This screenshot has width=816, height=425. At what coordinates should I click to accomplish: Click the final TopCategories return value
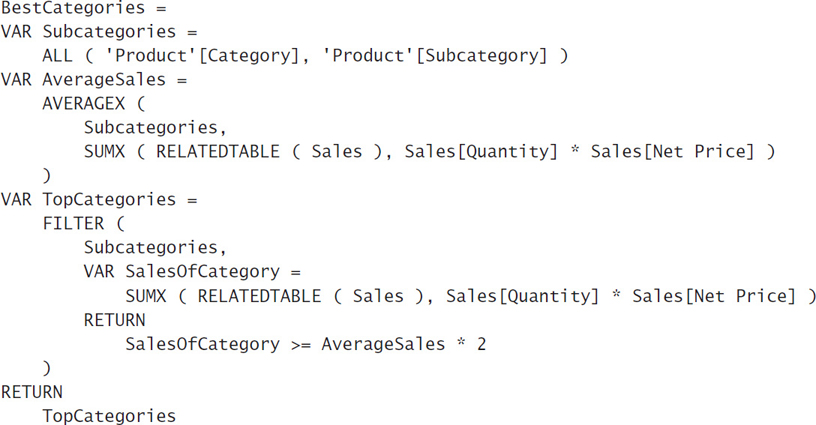click(109, 416)
